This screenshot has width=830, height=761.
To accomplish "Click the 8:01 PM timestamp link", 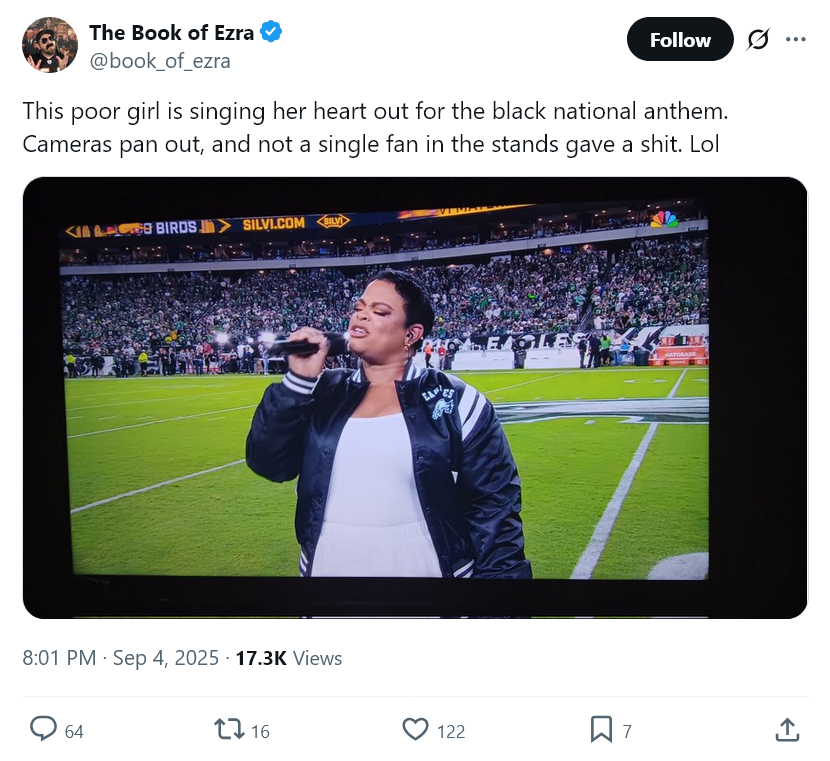I will pyautogui.click(x=59, y=658).
